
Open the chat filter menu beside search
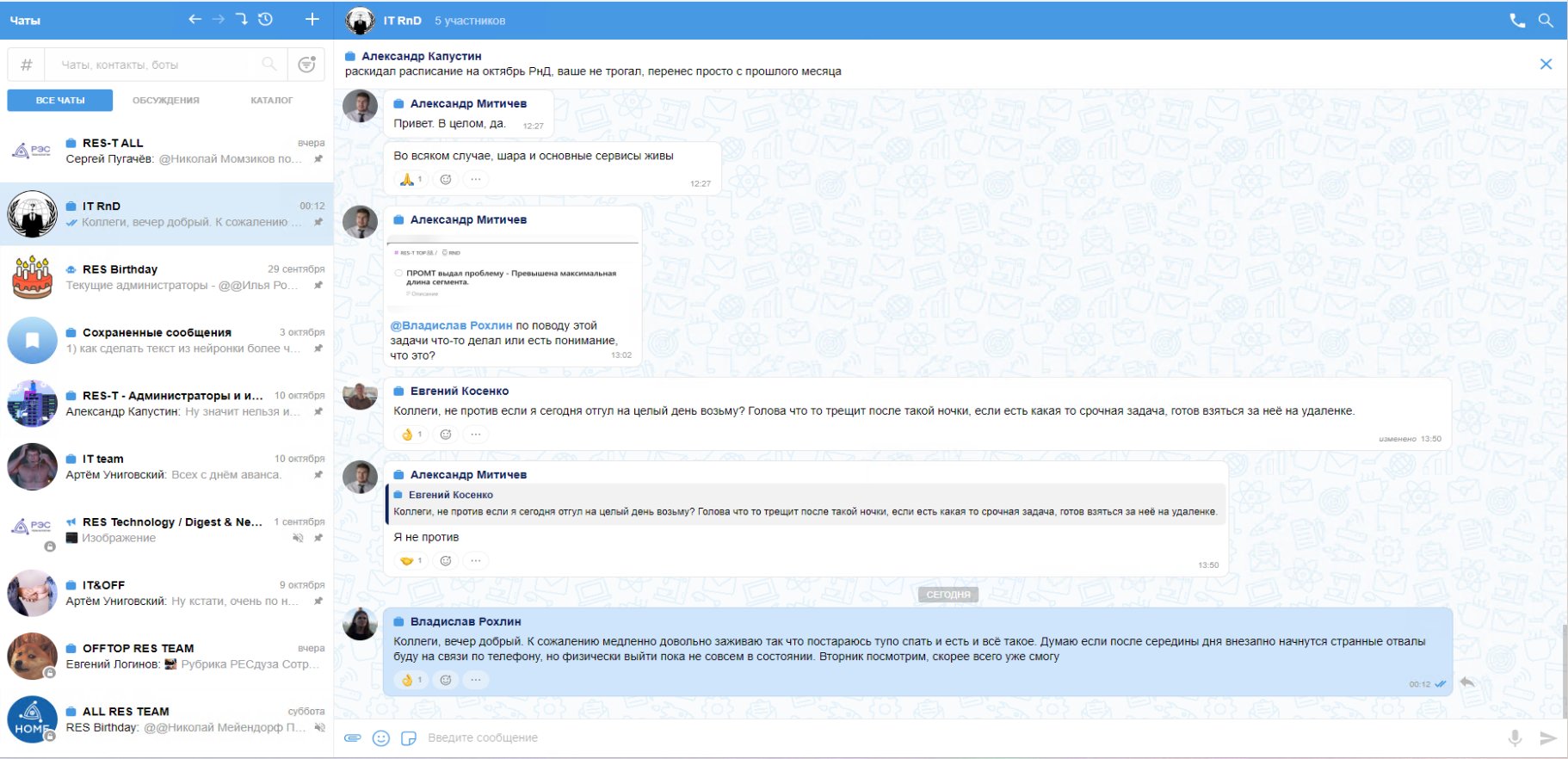(306, 65)
